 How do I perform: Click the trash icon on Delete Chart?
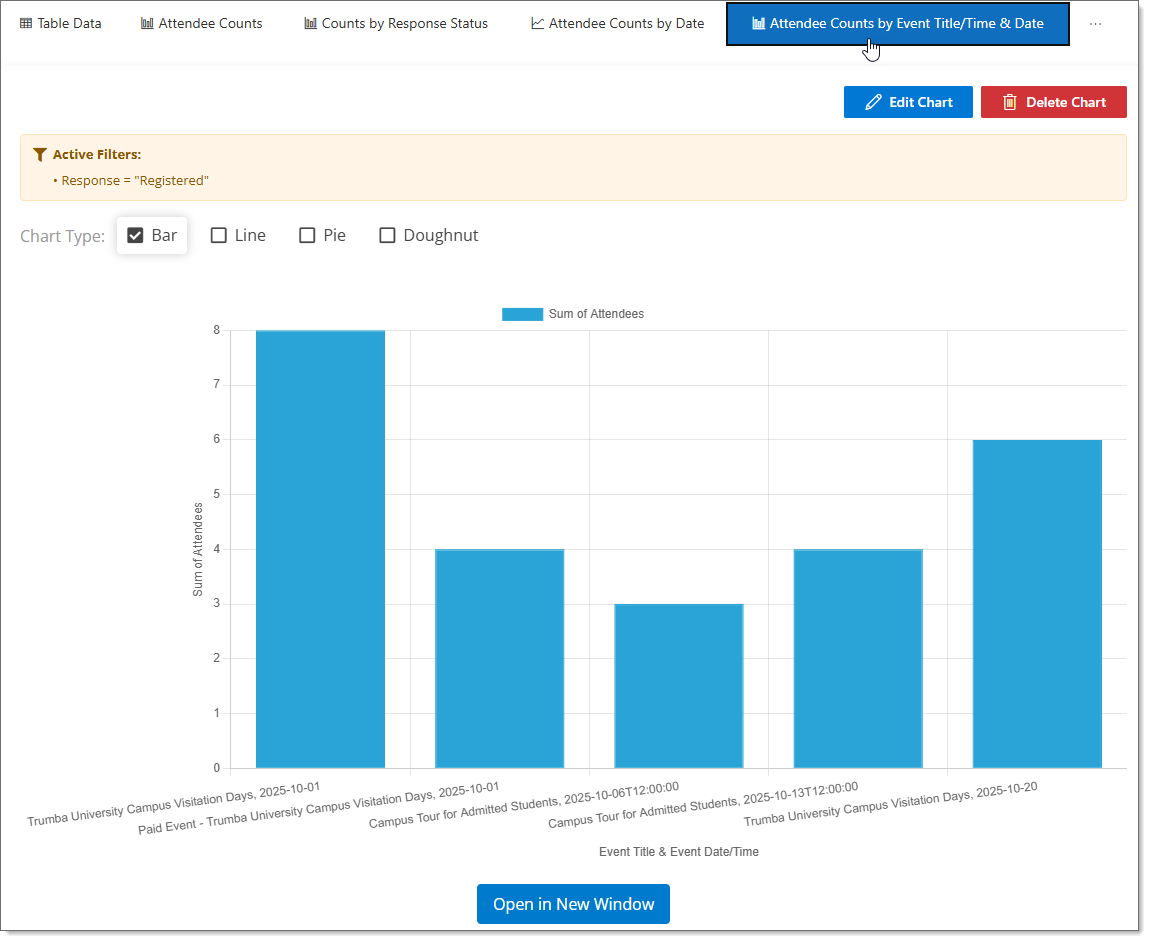coord(1013,101)
